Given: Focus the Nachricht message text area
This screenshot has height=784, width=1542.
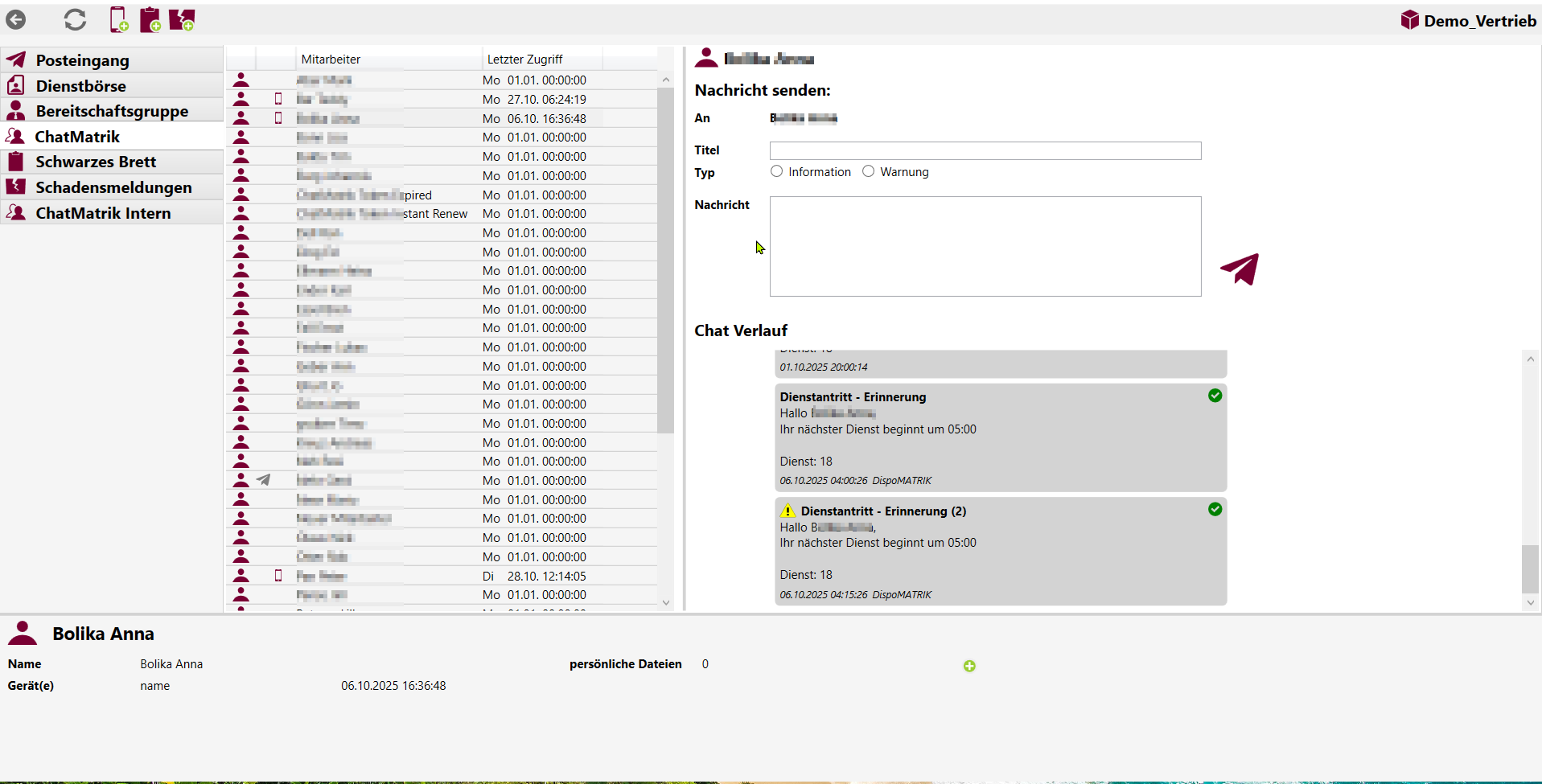Looking at the screenshot, I should [x=985, y=246].
